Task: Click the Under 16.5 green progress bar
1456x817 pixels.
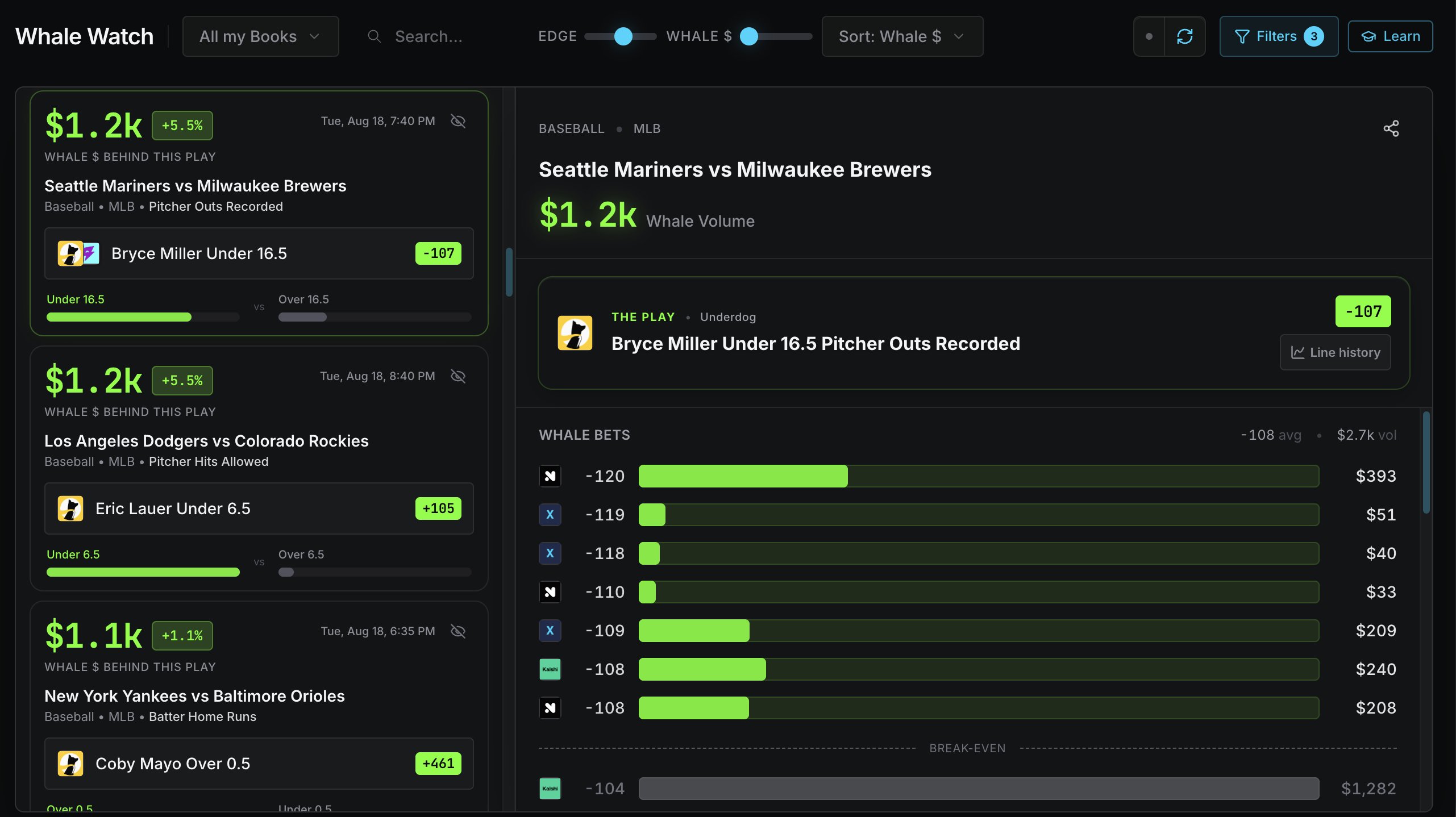Action: [119, 317]
